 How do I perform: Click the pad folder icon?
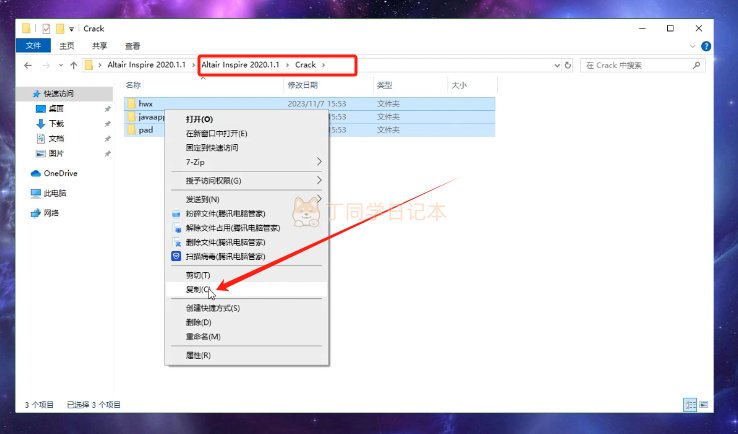point(131,130)
